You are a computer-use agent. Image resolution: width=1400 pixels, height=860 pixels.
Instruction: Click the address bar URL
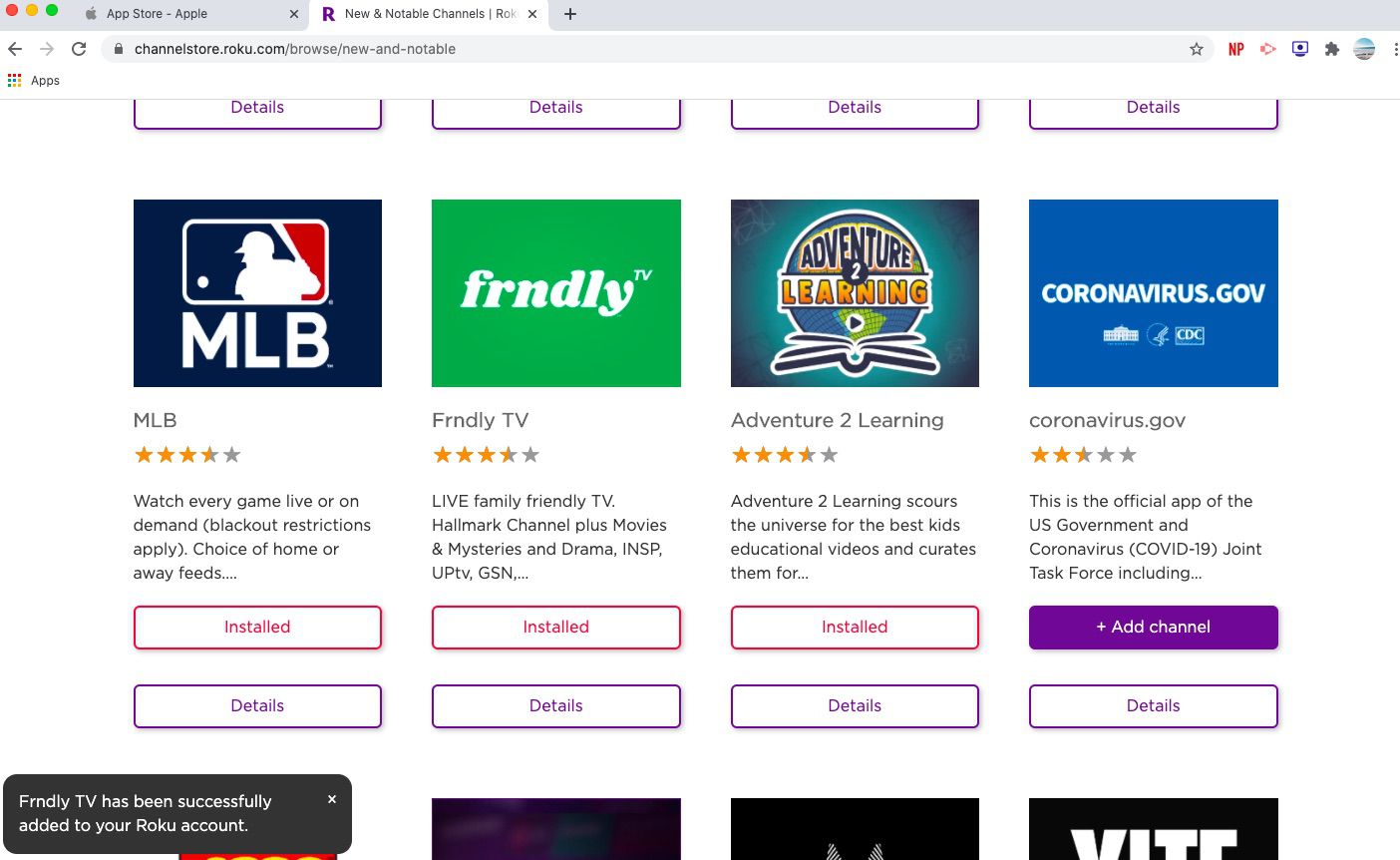click(295, 49)
